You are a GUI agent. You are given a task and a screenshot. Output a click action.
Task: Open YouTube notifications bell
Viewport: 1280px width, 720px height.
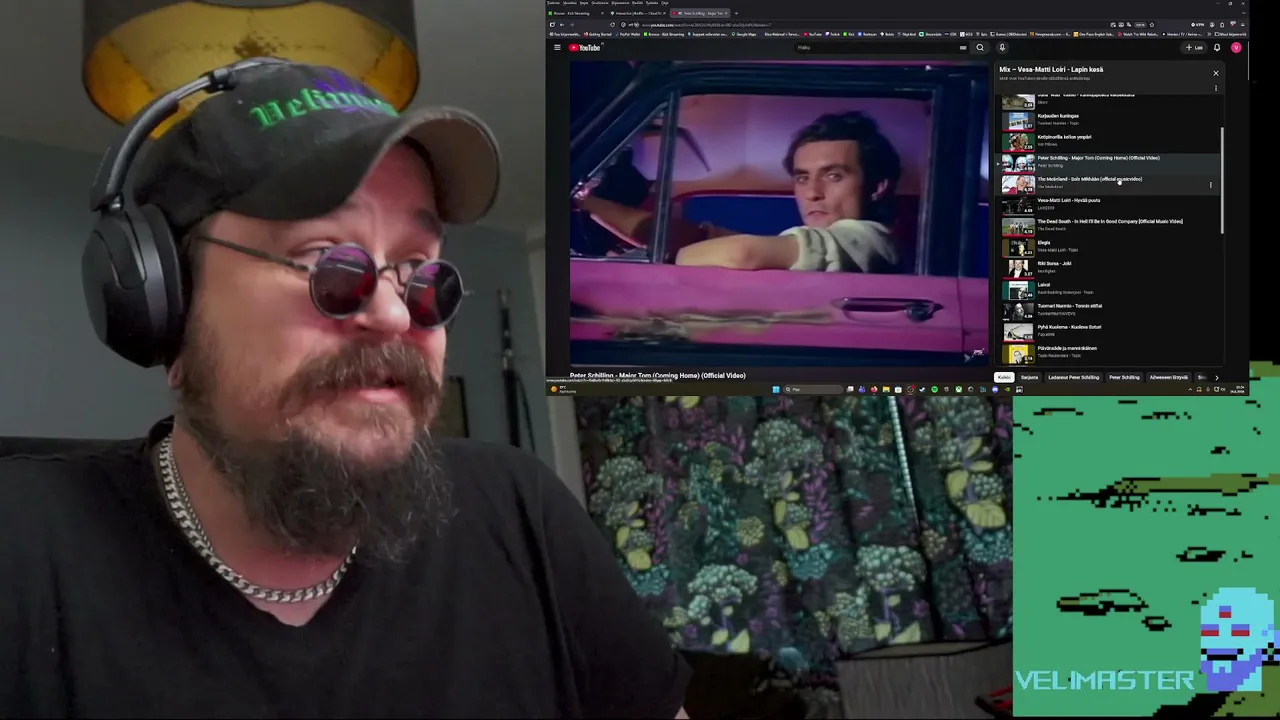(x=1217, y=47)
